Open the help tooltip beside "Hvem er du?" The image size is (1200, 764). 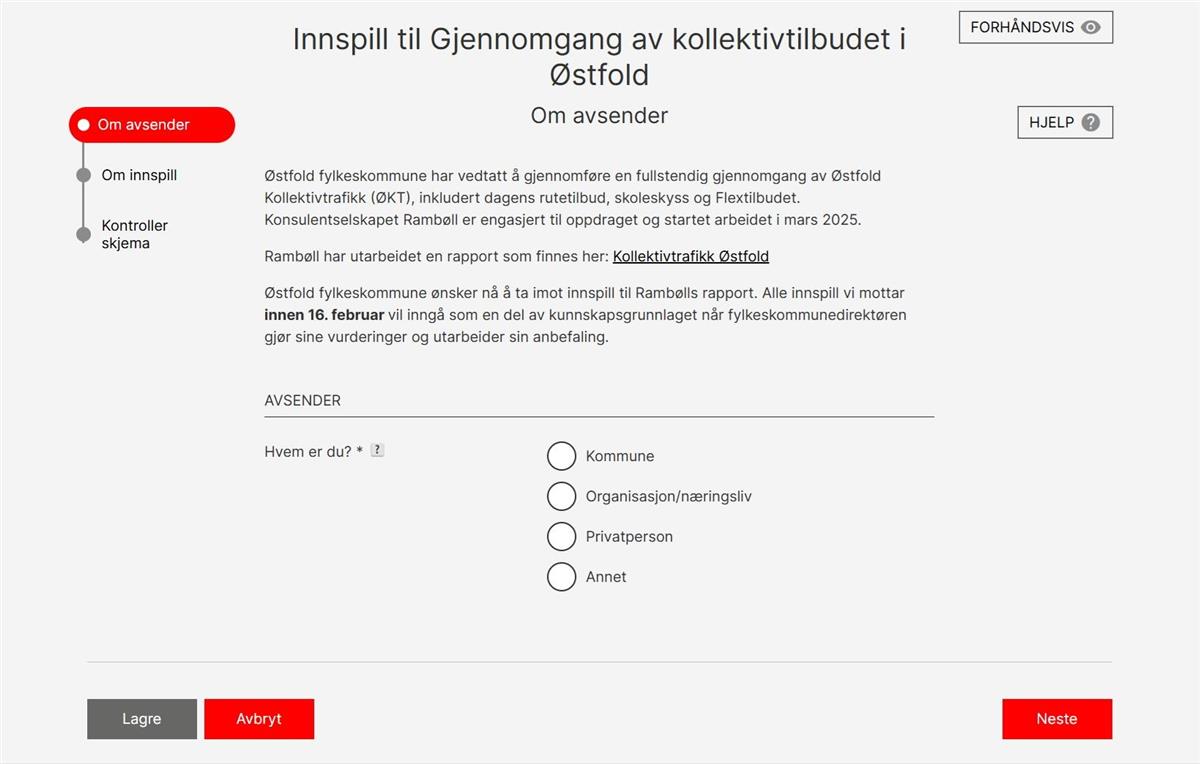pos(377,450)
